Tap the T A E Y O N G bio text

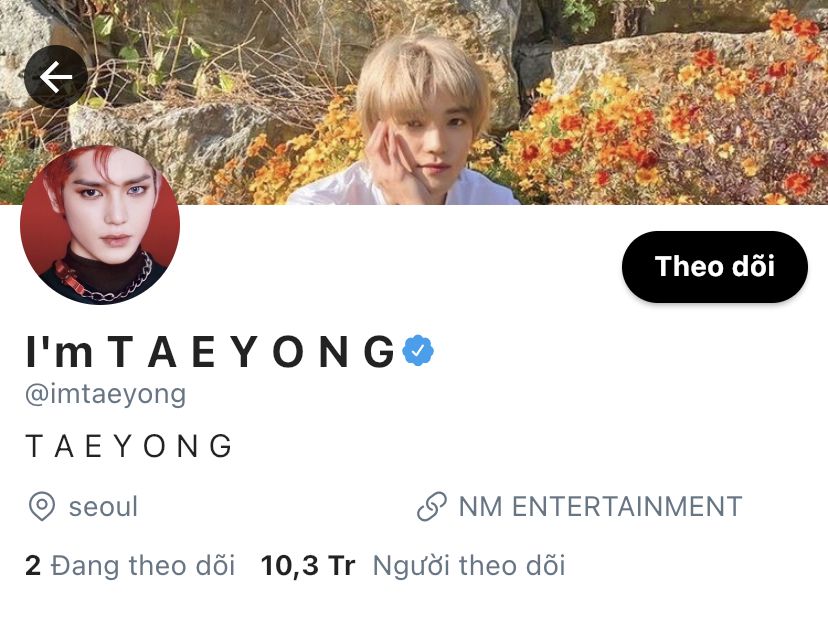[128, 446]
